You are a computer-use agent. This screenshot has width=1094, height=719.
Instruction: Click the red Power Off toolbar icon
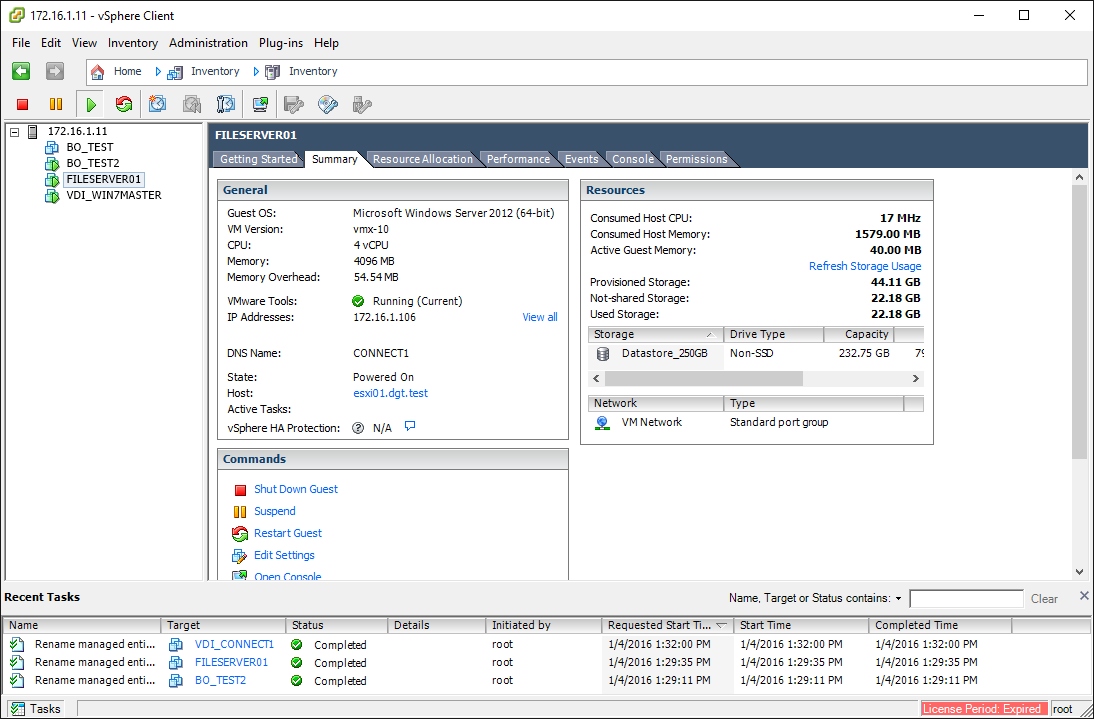[x=22, y=105]
